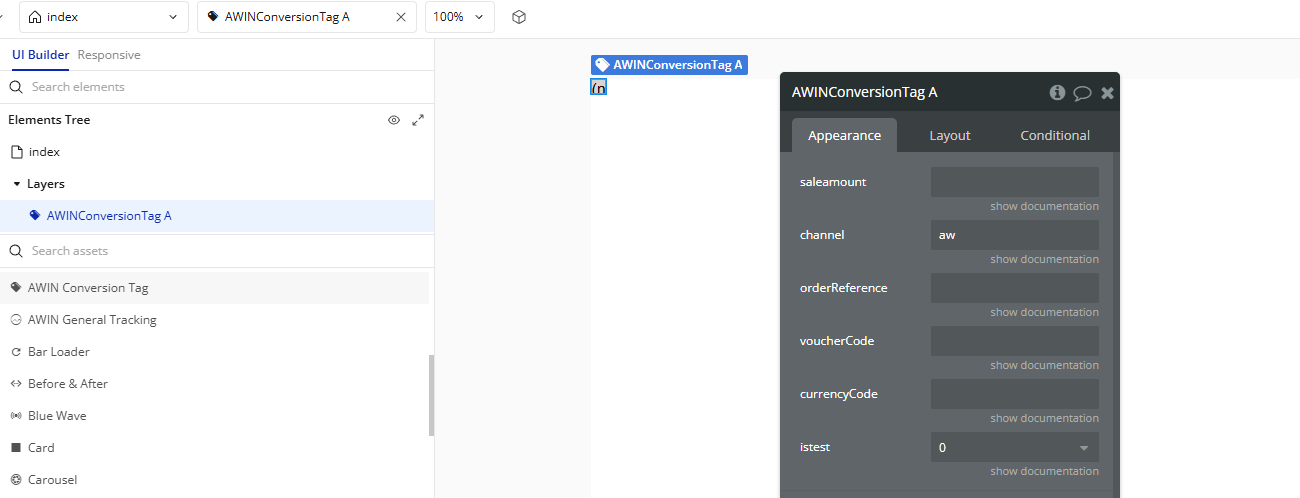Focus the Search elements field
The width and height of the screenshot is (1300, 498).
[x=217, y=87]
